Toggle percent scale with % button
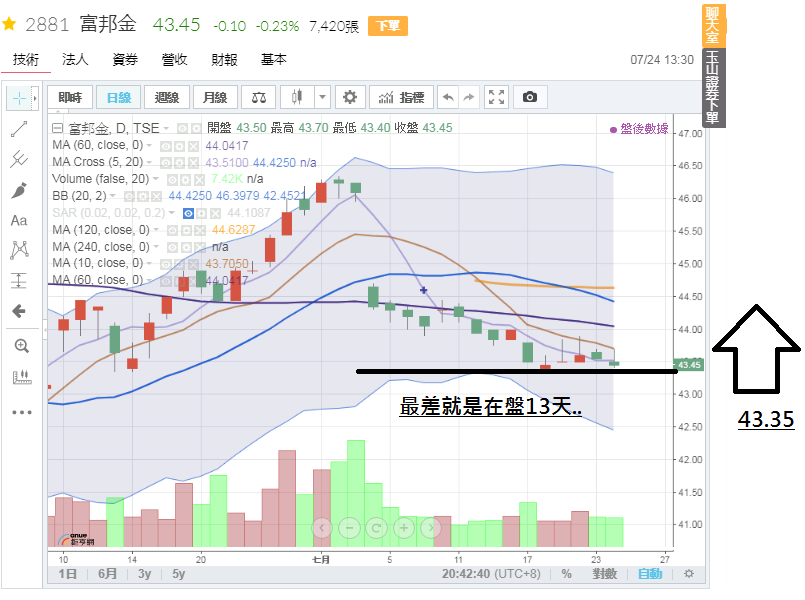805x600 pixels. click(566, 574)
